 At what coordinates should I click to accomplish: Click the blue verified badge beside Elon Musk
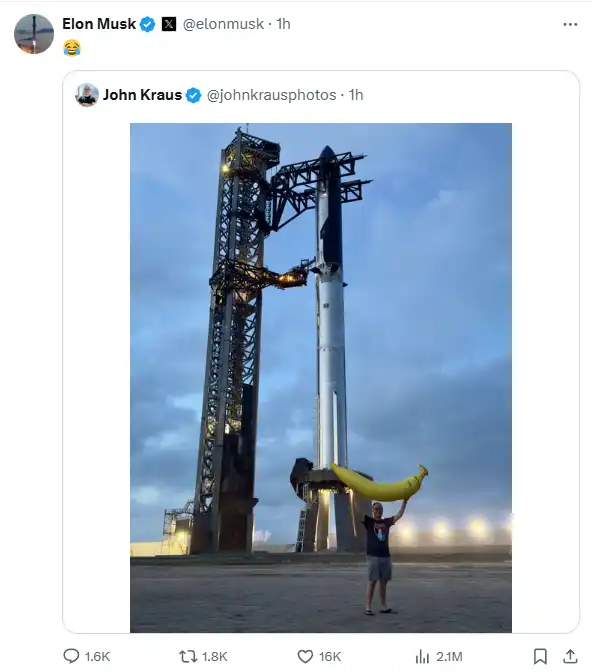click(148, 24)
